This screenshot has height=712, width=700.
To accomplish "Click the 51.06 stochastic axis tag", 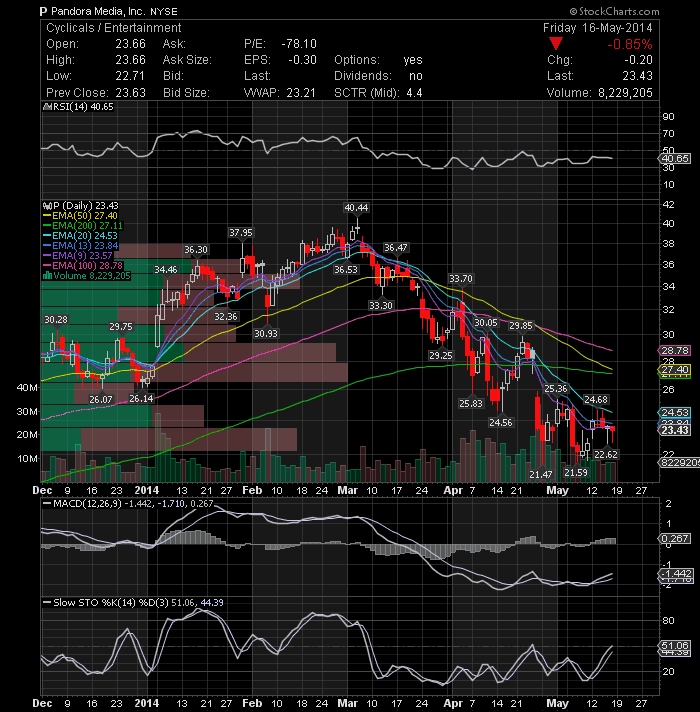I will (x=675, y=645).
